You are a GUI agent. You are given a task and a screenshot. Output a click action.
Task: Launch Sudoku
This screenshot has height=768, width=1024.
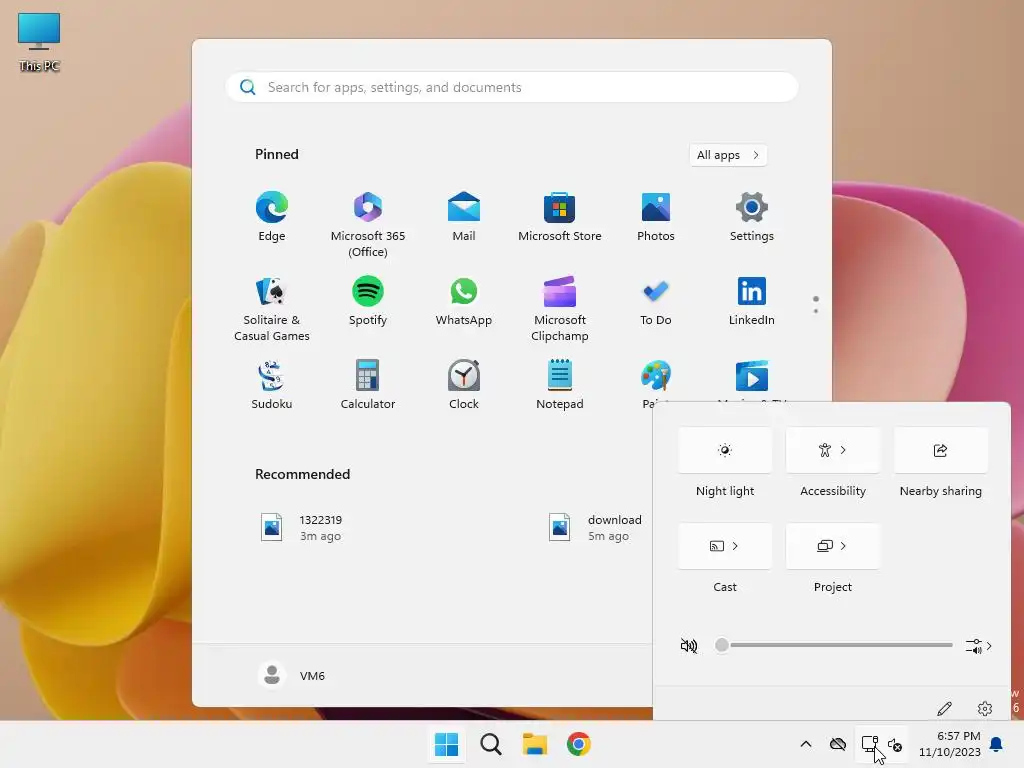(x=272, y=385)
